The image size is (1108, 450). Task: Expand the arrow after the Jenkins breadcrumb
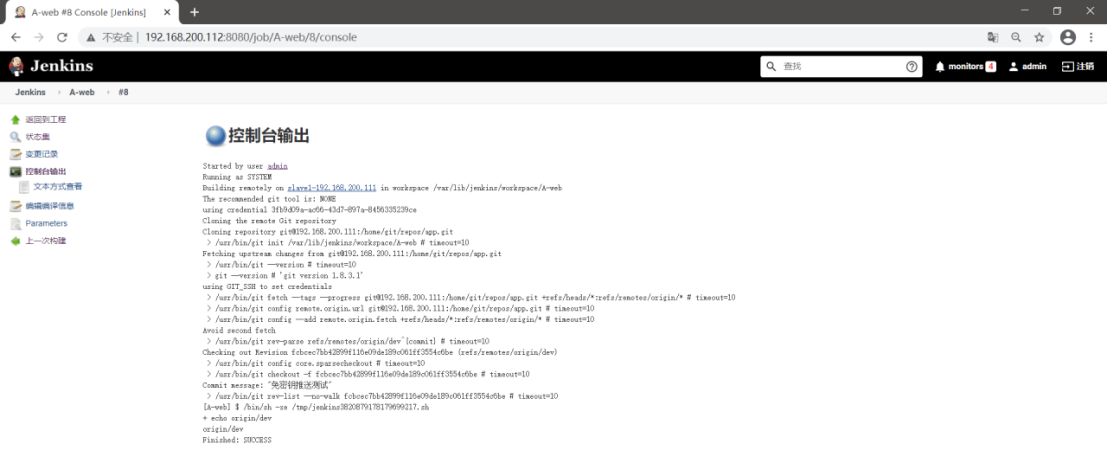point(58,93)
